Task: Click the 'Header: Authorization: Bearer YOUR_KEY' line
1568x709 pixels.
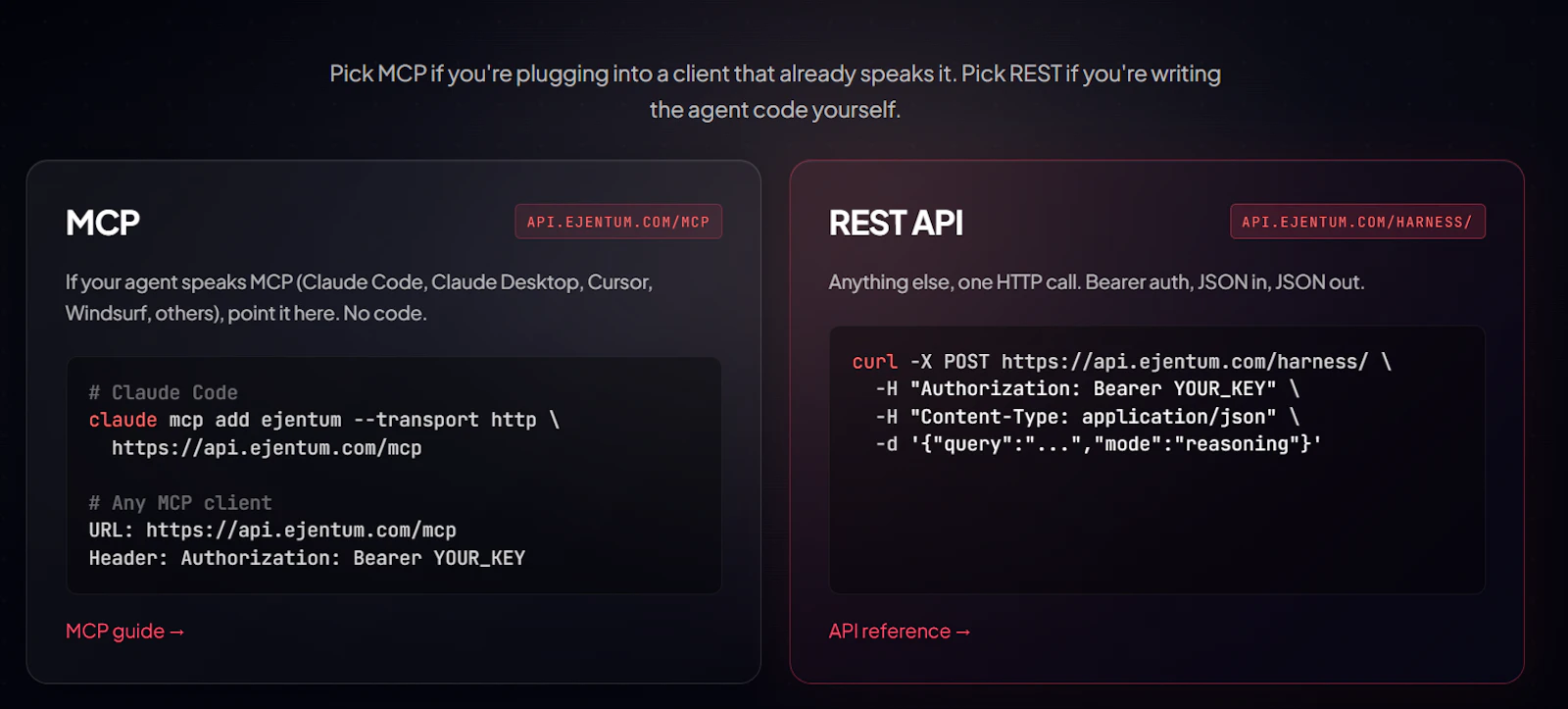Action: (307, 558)
